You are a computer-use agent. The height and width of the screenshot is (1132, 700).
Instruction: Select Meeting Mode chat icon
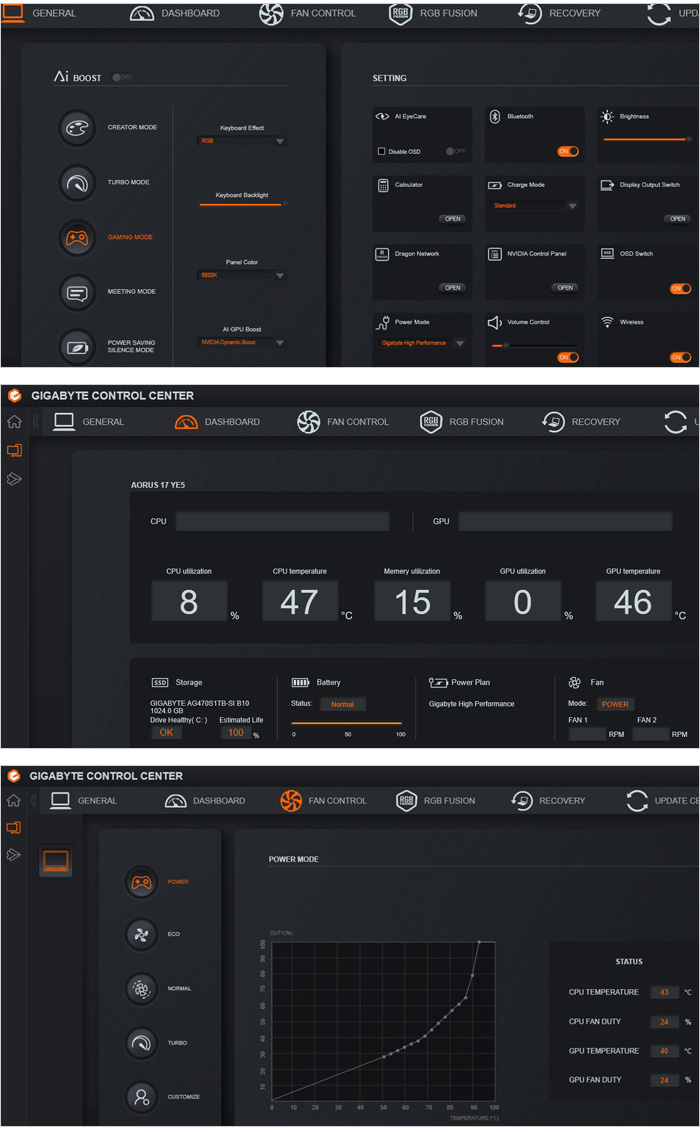76,292
